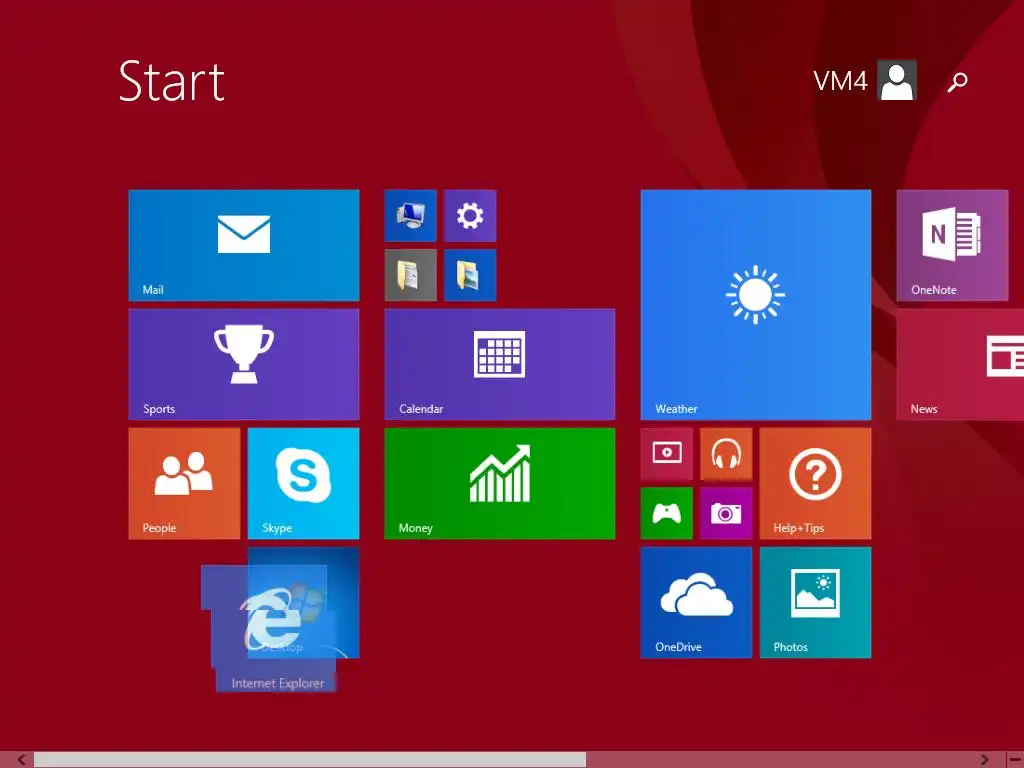This screenshot has height=768, width=1024.
Task: Open the PC settings gear tile
Action: pyautogui.click(x=470, y=216)
